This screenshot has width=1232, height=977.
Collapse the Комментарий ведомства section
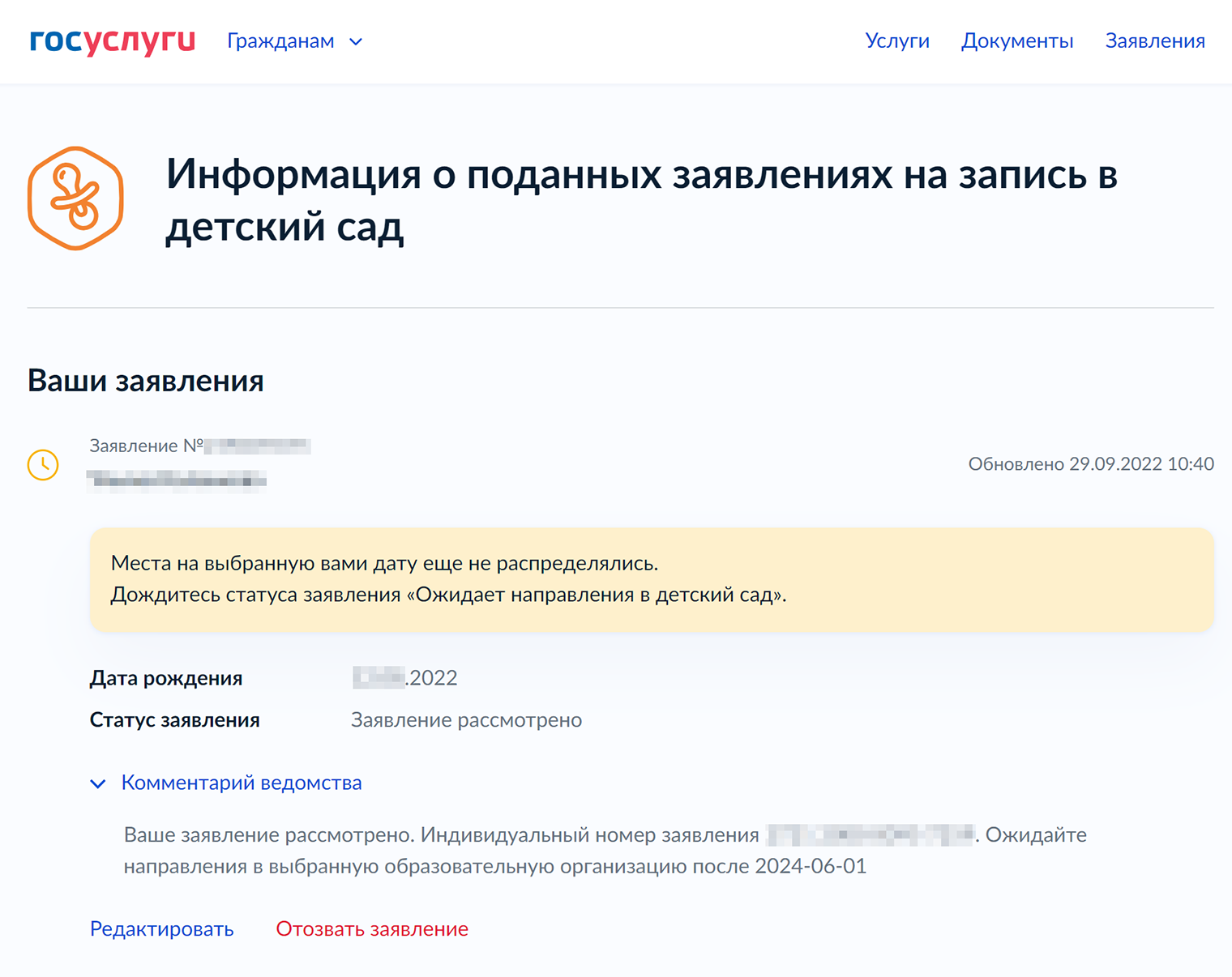pyautogui.click(x=226, y=783)
